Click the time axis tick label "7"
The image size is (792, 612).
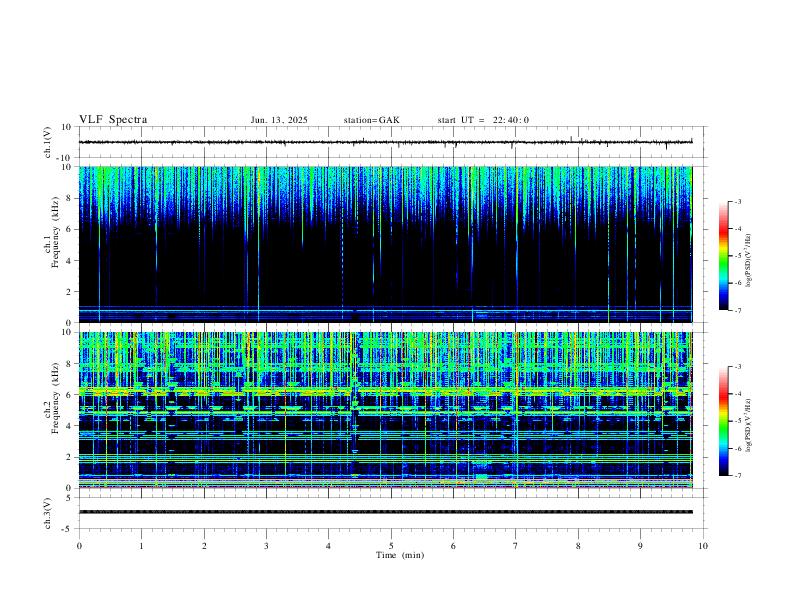coord(516,546)
